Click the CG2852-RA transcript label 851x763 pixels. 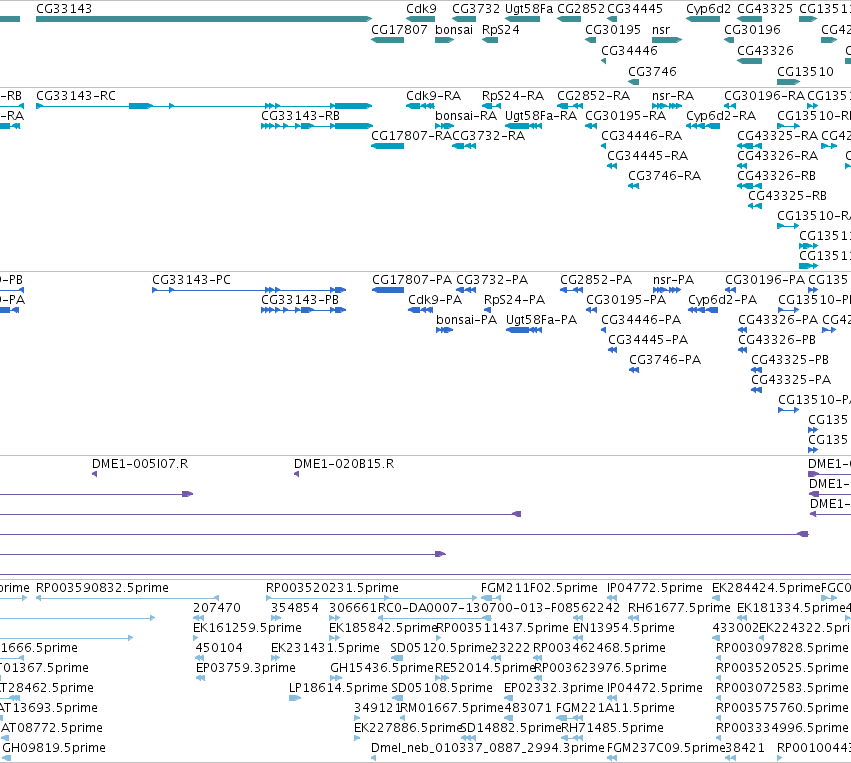(593, 96)
